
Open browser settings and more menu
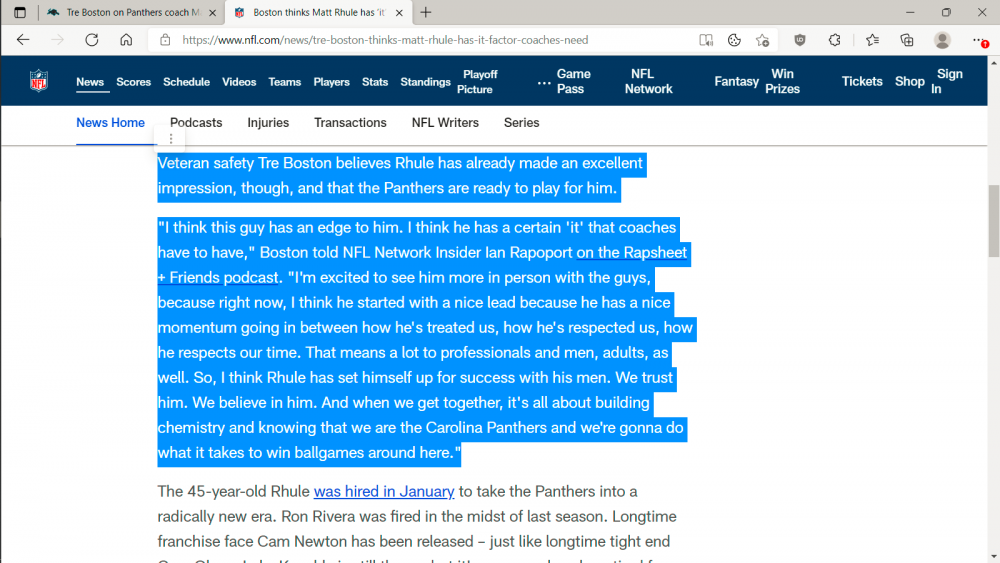(980, 40)
